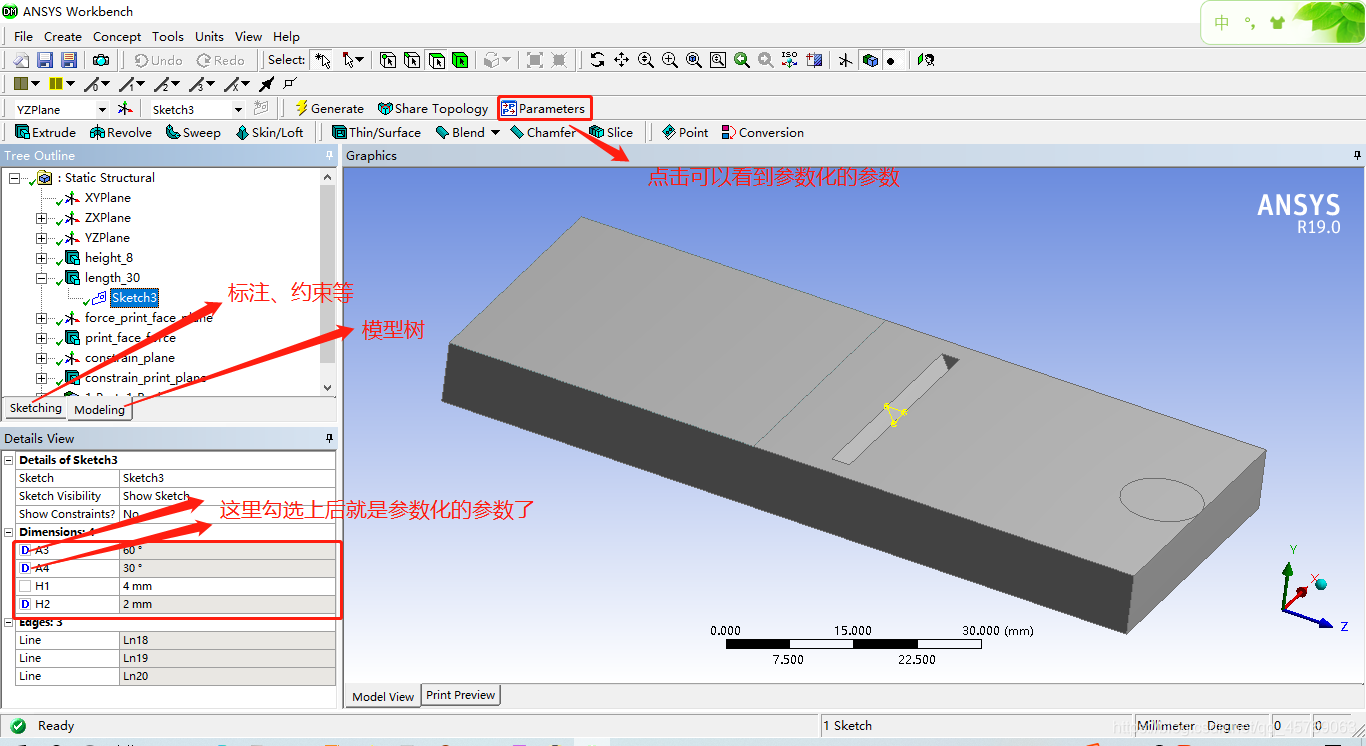Click the Undo button

(159, 60)
